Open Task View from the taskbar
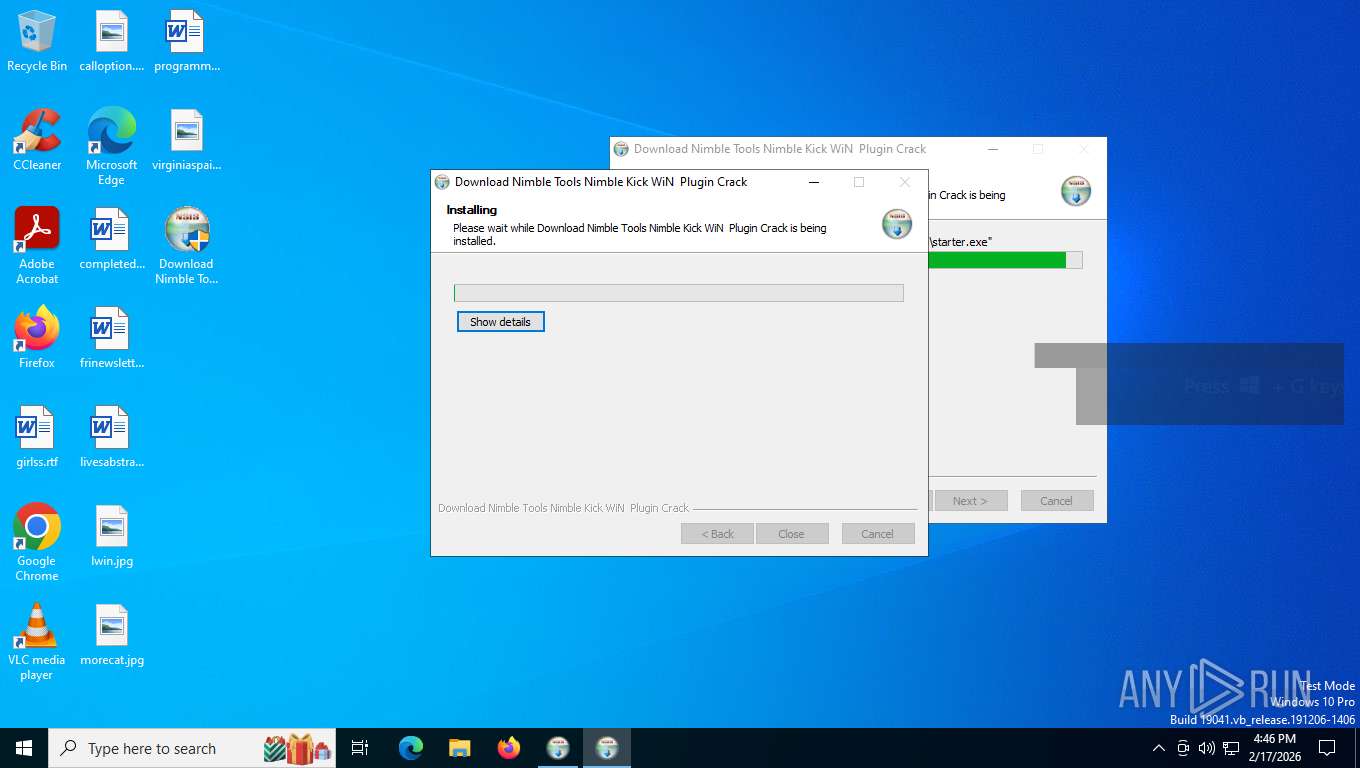 [x=361, y=748]
